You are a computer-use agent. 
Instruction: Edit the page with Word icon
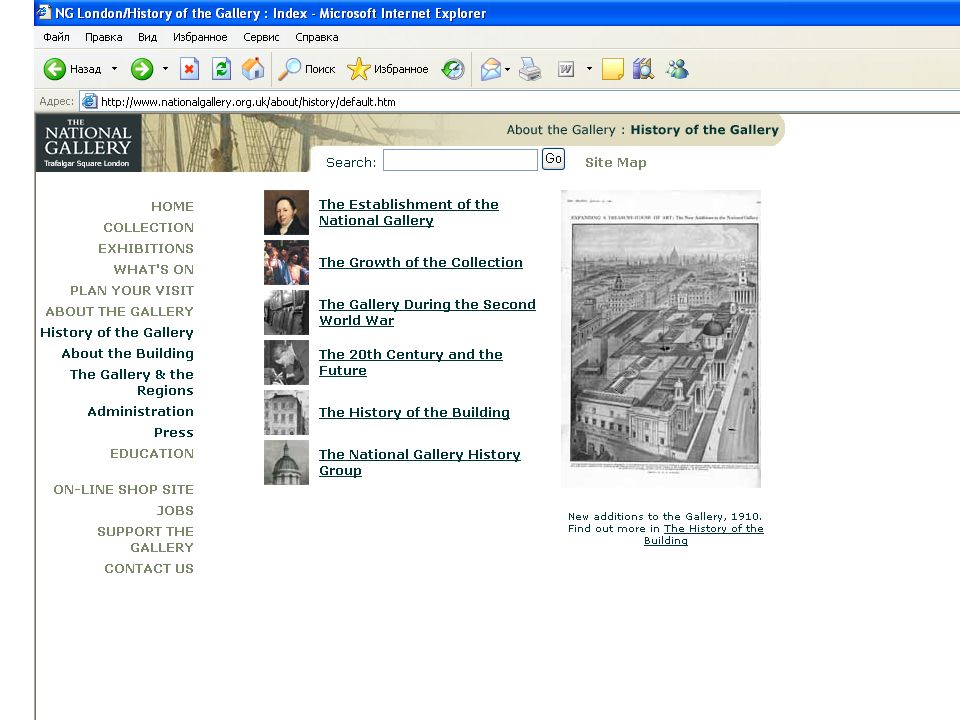pos(566,69)
